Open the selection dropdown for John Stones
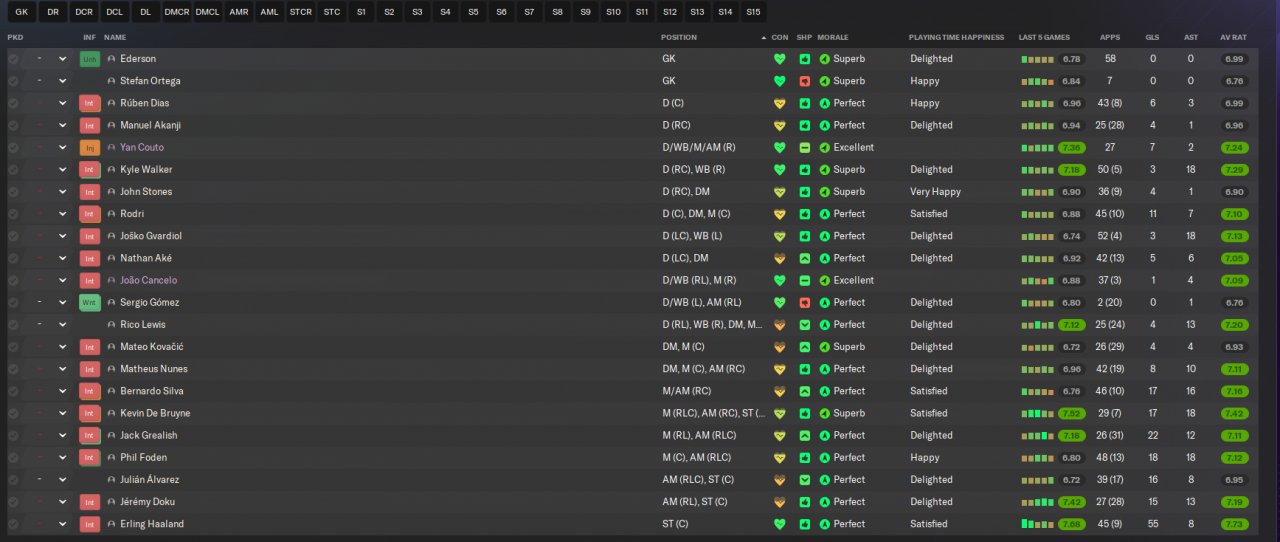 (63, 192)
